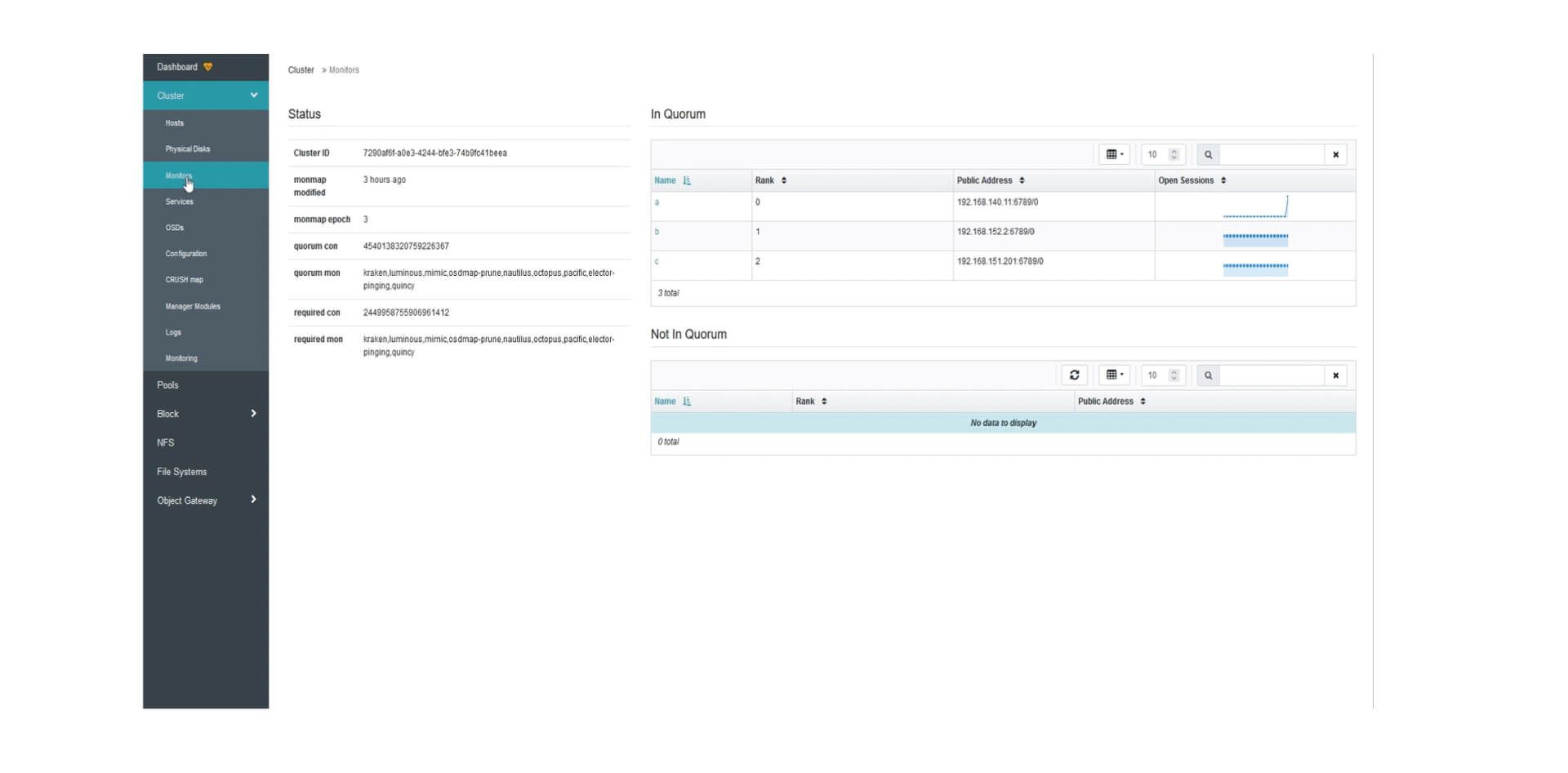Open File Systems page
Viewport: 1568px width, 773px height.
(182, 472)
